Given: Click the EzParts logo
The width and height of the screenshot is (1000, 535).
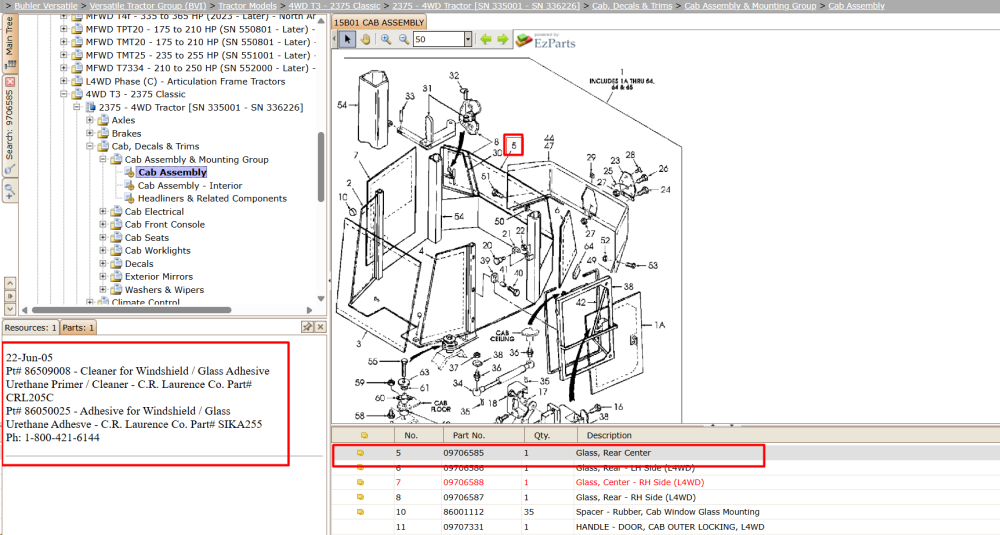Looking at the screenshot, I should click(546, 41).
